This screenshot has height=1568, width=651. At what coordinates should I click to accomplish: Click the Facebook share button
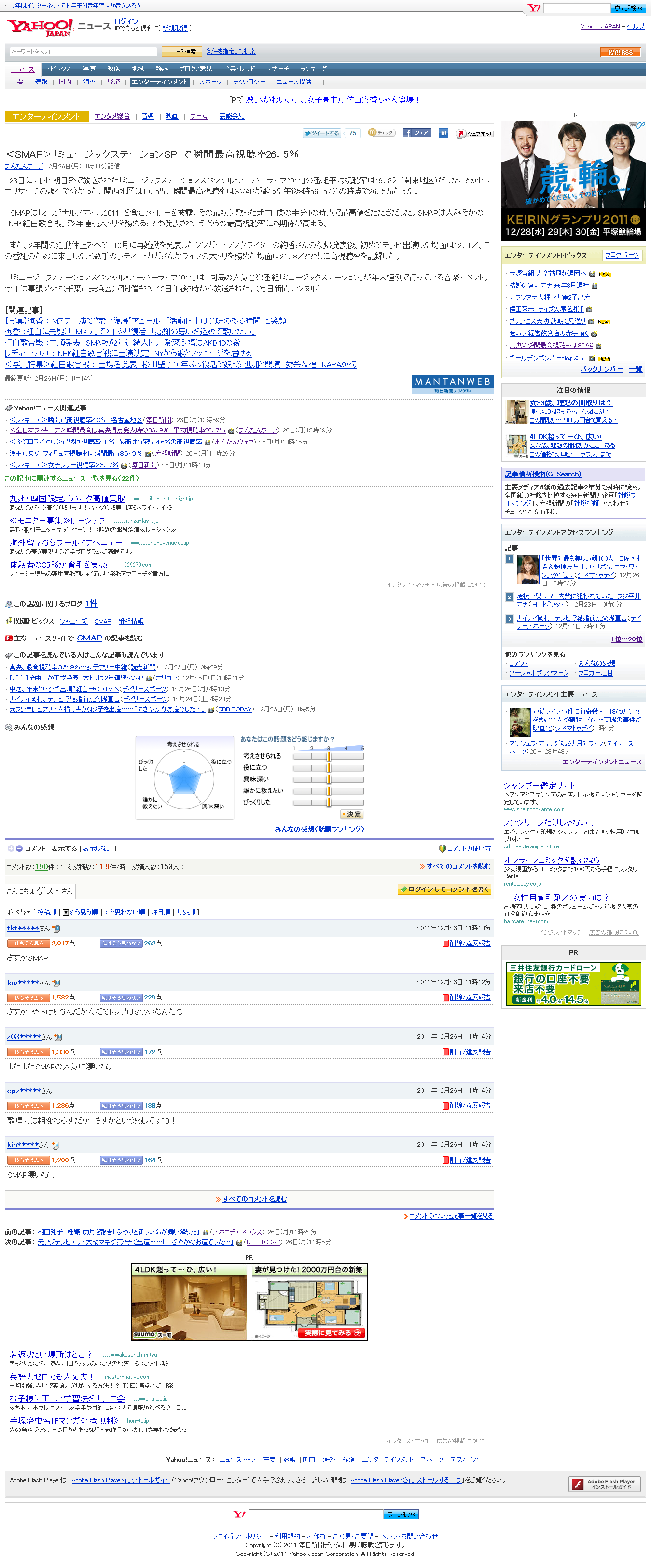coord(417,133)
